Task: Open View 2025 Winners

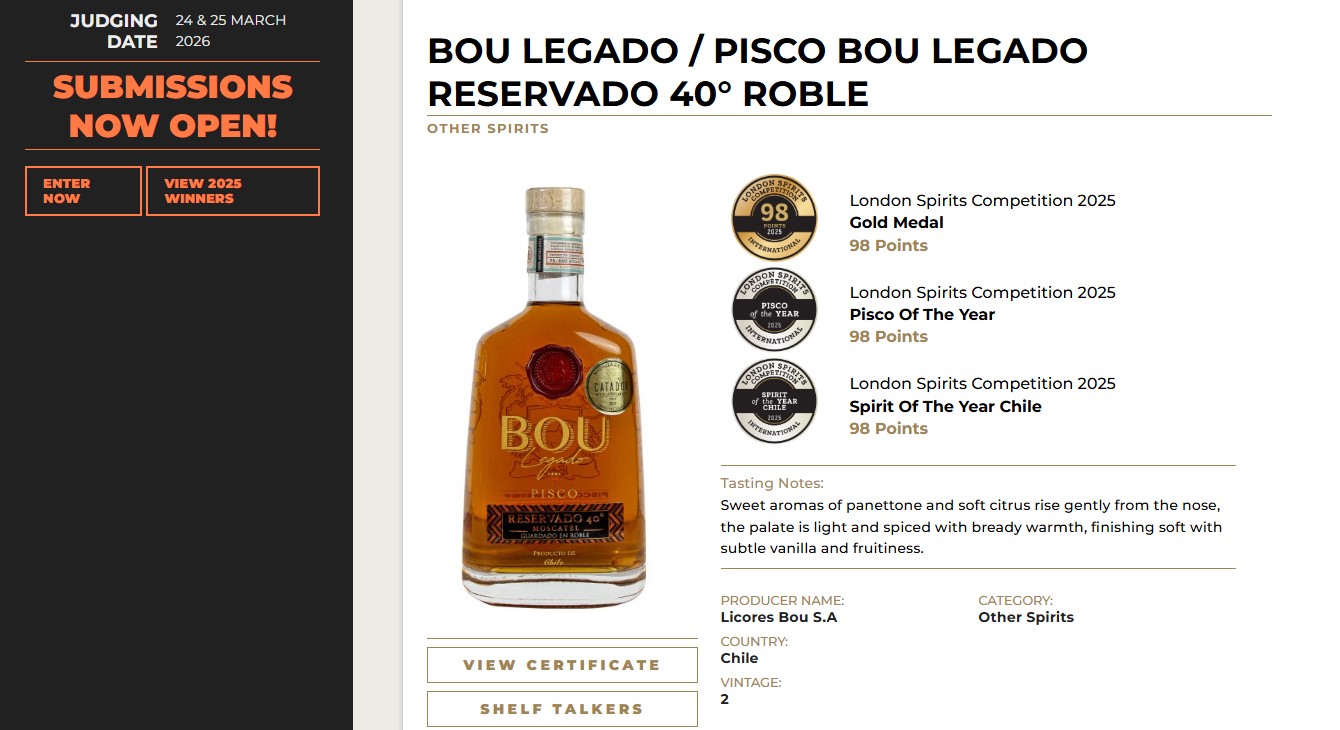Action: 233,191
